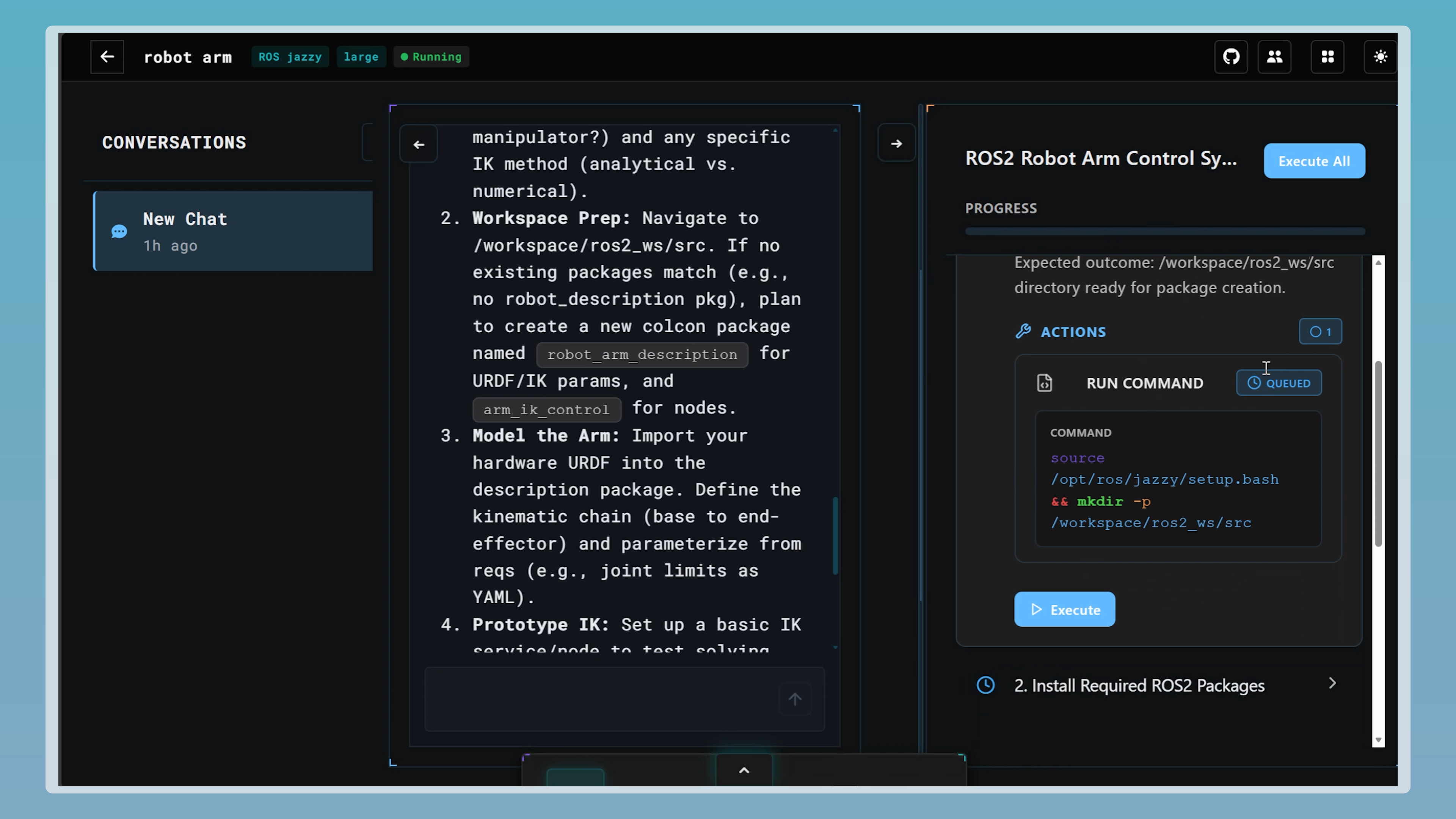Image resolution: width=1456 pixels, height=819 pixels.
Task: Toggle the QUEUED status on RUN COMMAND
Action: coord(1279,383)
